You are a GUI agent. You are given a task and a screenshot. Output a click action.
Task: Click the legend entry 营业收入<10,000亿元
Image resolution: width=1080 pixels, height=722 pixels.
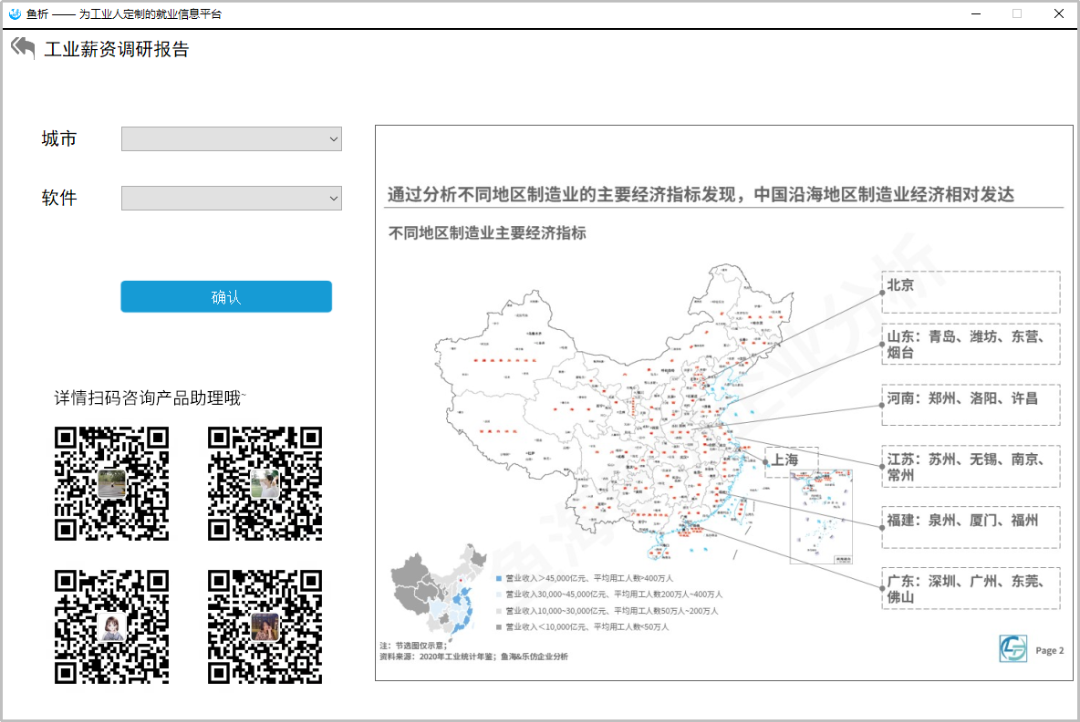[x=583, y=627]
